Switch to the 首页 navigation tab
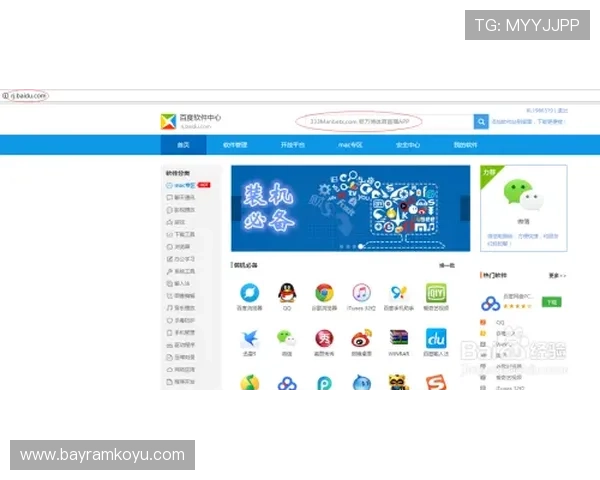This screenshot has width=600, height=480. [x=183, y=145]
